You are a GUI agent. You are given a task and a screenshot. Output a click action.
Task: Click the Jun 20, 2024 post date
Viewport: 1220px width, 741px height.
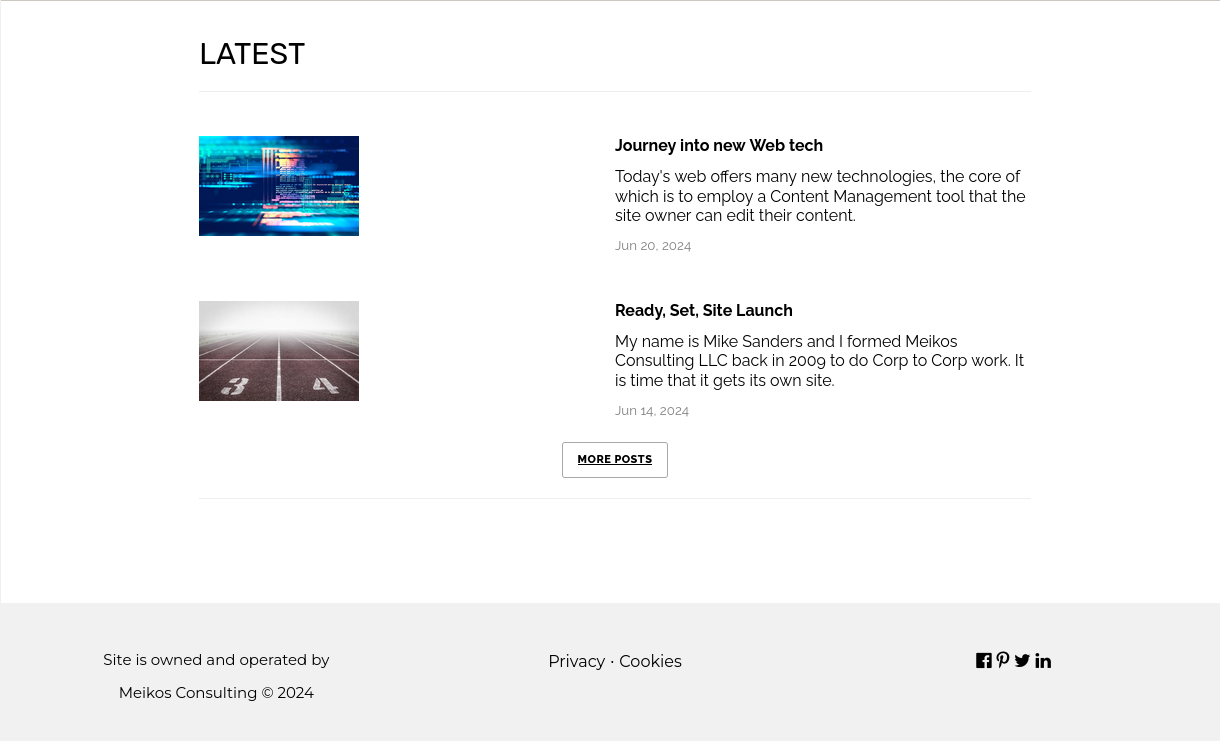653,246
